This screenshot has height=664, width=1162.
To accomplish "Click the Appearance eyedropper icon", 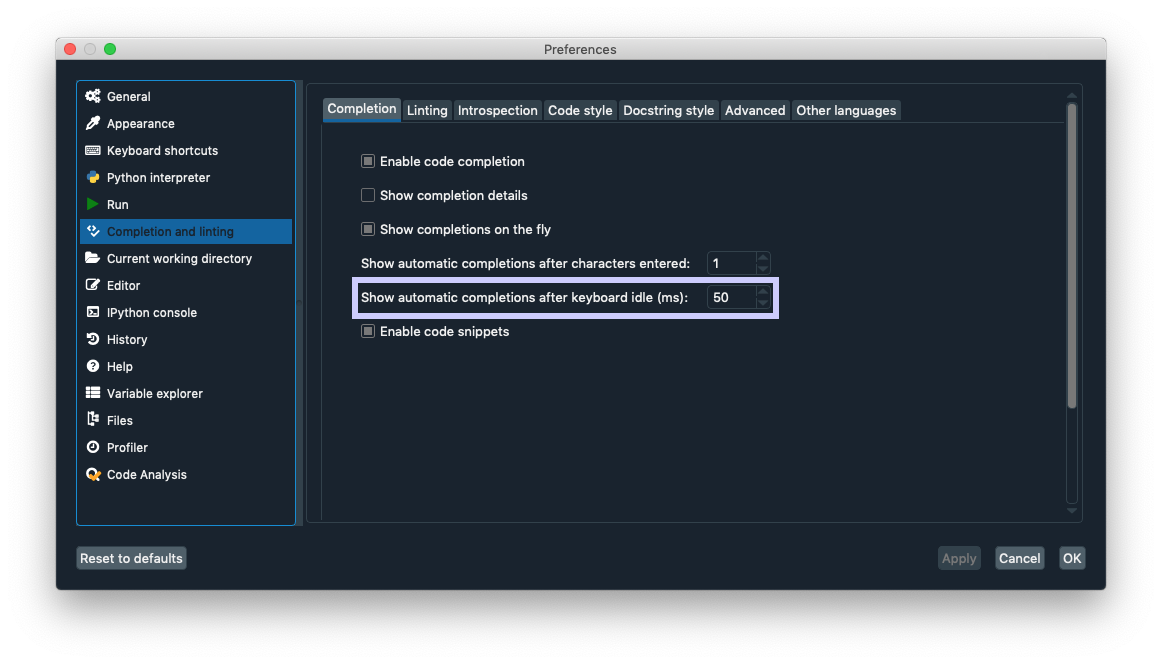I will pyautogui.click(x=93, y=123).
